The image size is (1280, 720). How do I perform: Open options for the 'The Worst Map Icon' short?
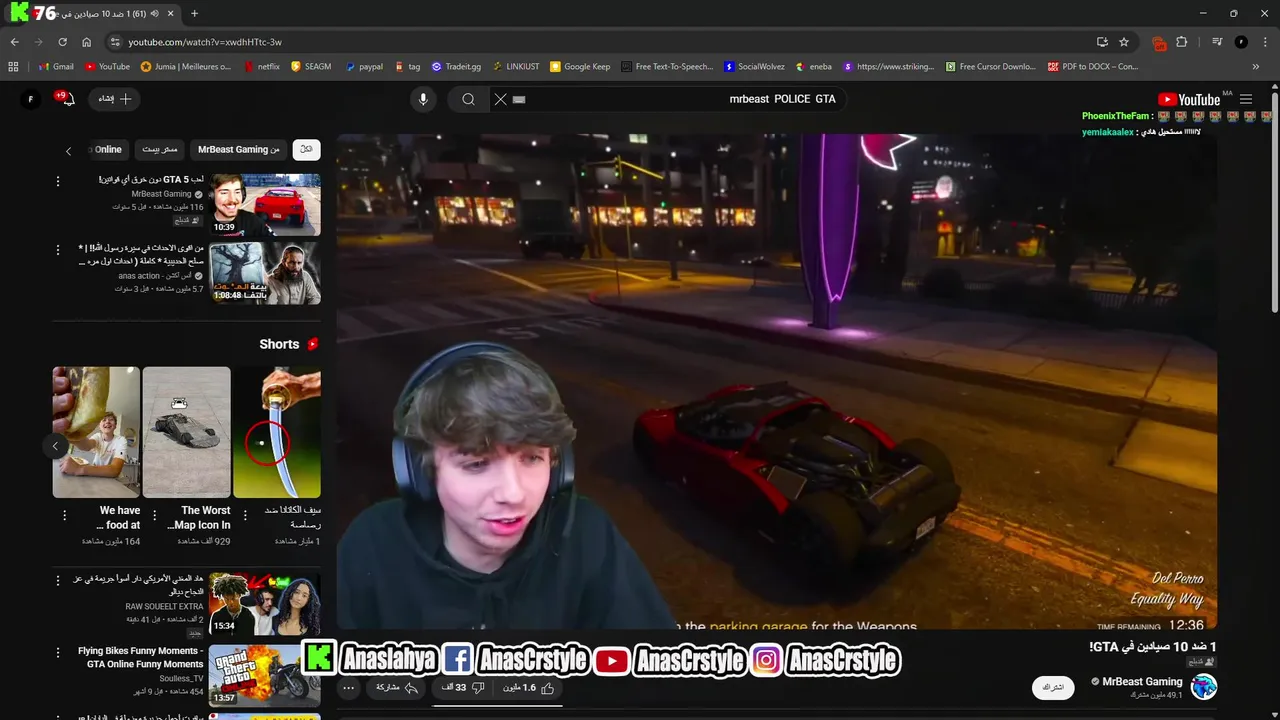pos(154,515)
